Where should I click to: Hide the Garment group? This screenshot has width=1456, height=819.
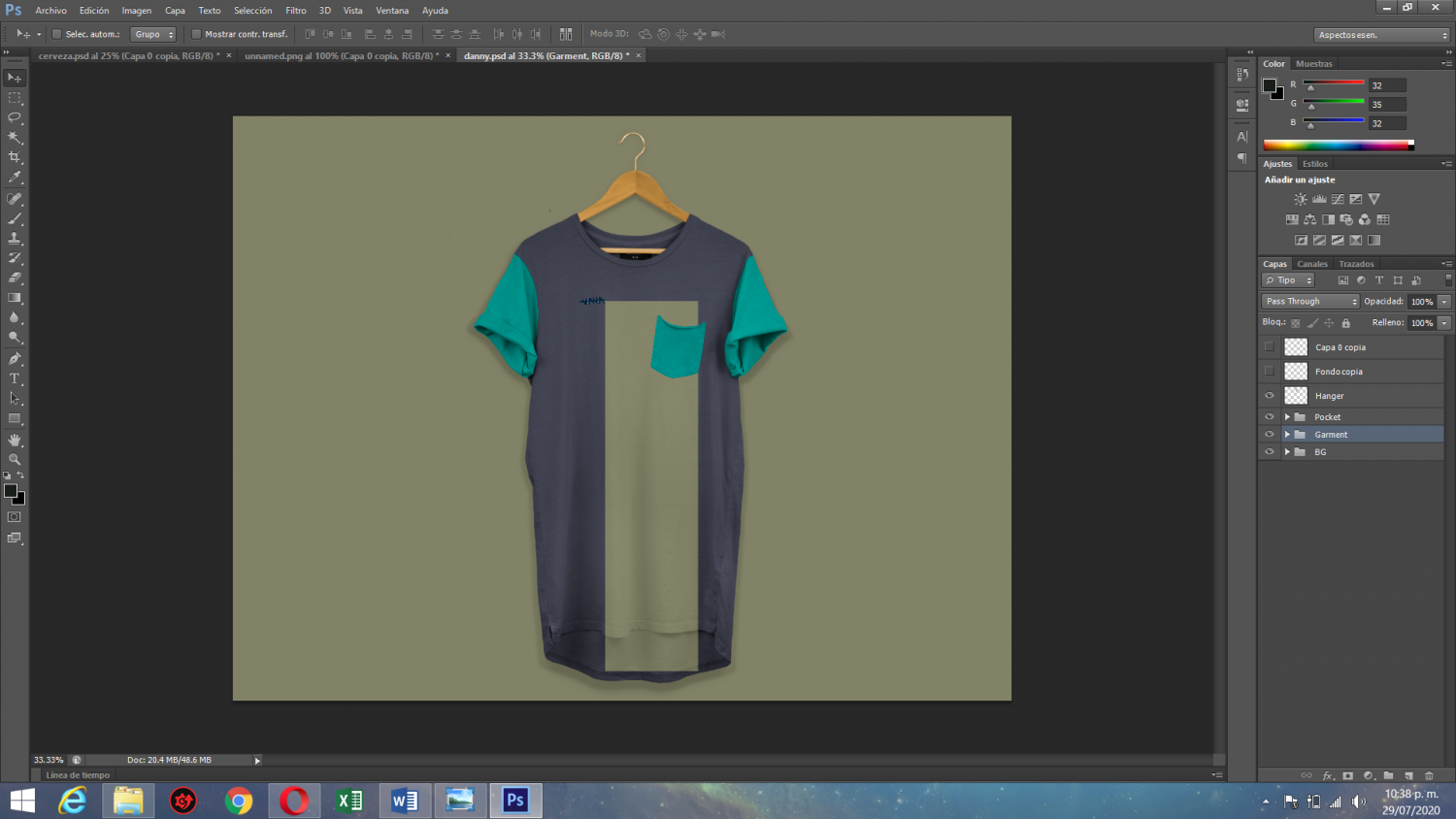click(x=1269, y=435)
